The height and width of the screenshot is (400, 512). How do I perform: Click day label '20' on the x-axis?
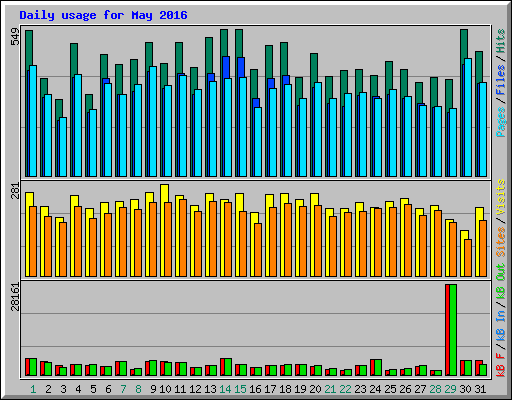315,389
